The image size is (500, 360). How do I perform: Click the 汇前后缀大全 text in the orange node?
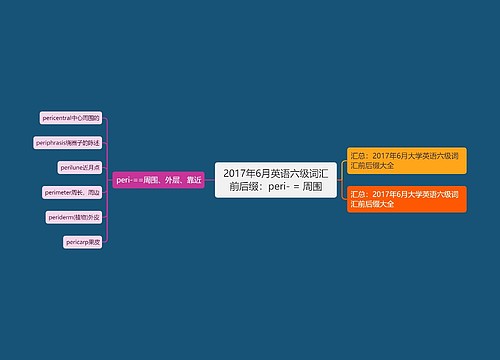[372, 204]
